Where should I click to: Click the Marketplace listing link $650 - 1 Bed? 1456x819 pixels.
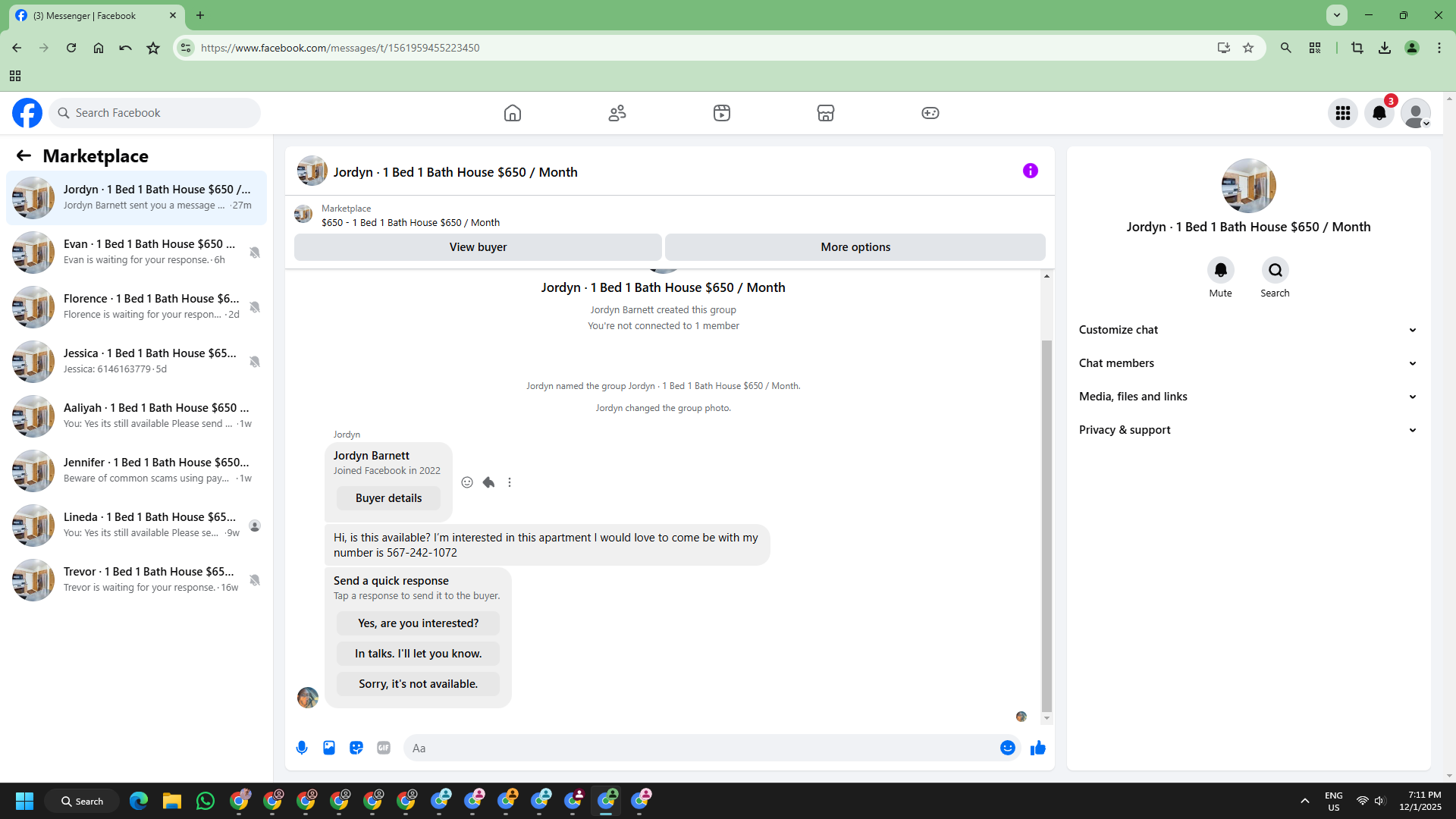(x=410, y=223)
